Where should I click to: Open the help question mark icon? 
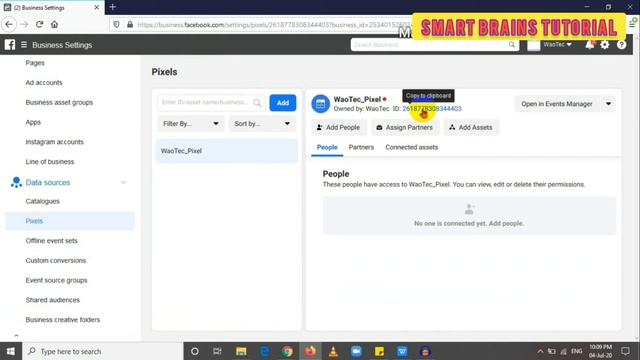pos(621,44)
